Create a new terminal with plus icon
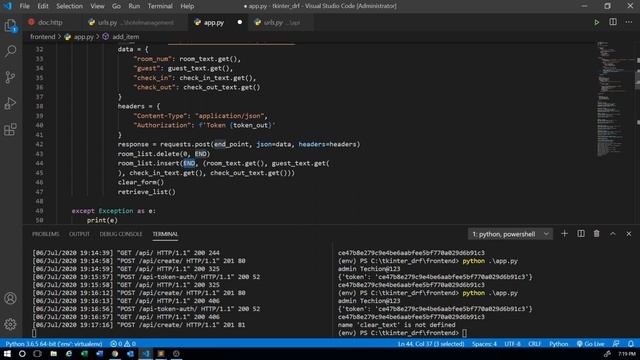 pyautogui.click(x=564, y=233)
